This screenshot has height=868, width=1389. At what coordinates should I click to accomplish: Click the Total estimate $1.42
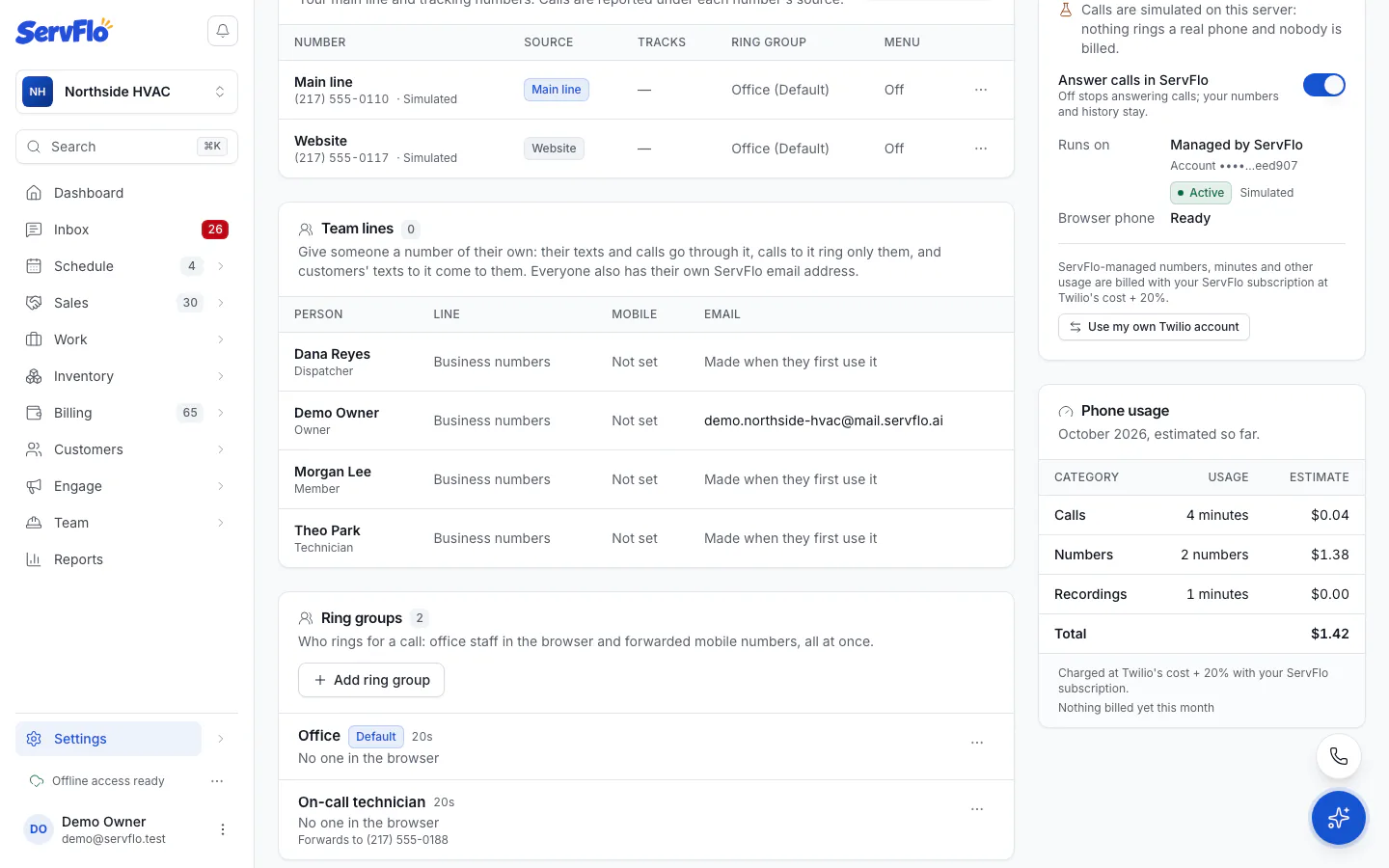pyautogui.click(x=1330, y=634)
